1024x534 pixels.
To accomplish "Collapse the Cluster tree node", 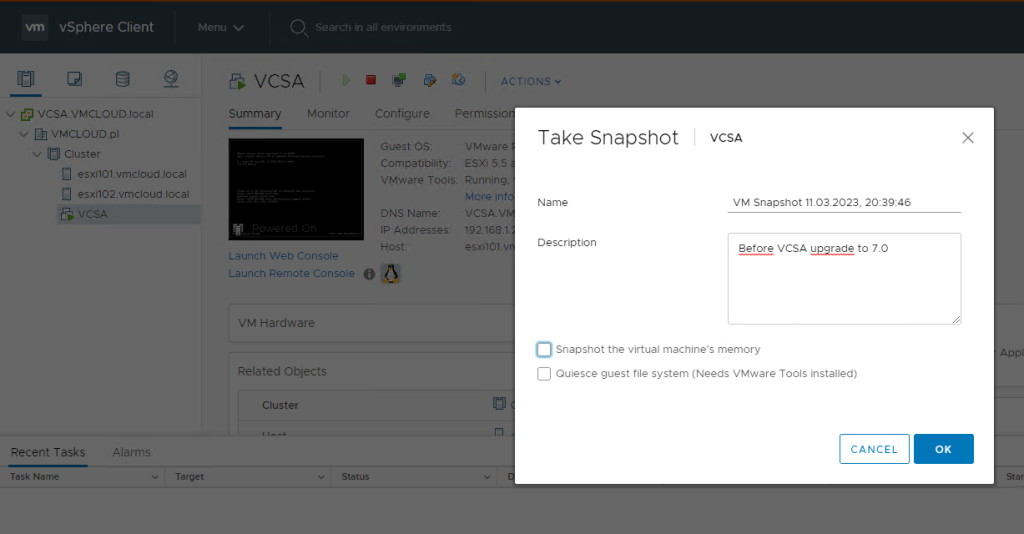I will 39,154.
